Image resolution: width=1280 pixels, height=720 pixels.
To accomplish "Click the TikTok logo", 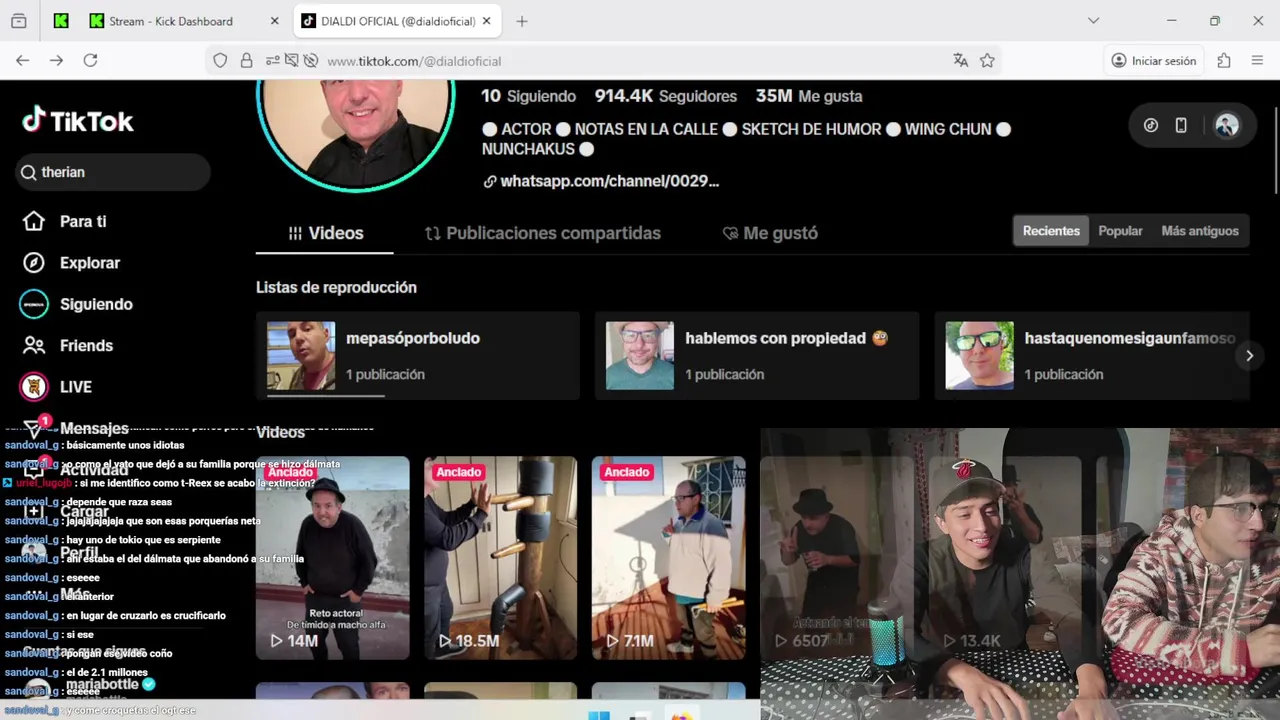I will pos(78,121).
